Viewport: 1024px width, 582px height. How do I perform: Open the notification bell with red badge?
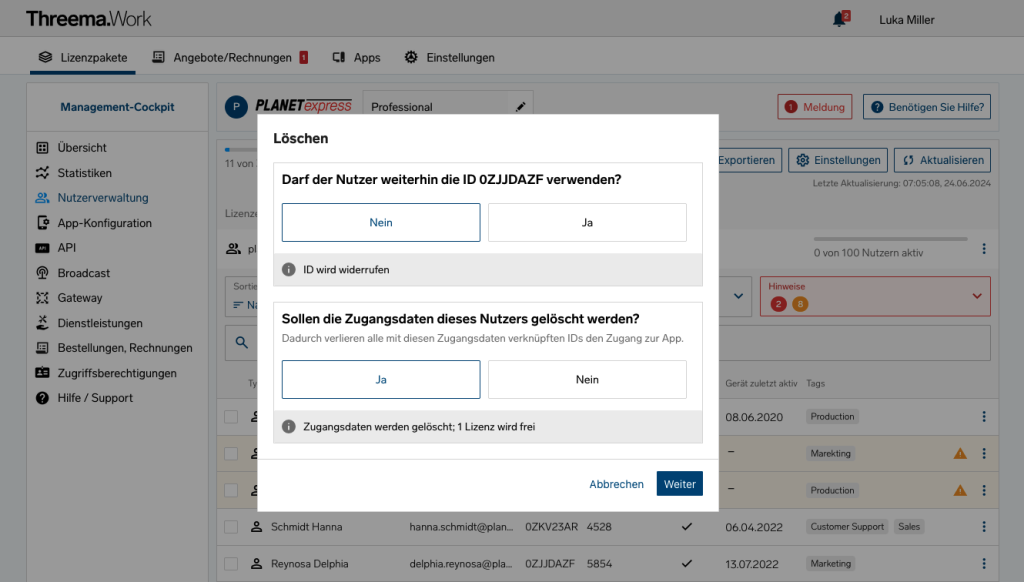838,17
